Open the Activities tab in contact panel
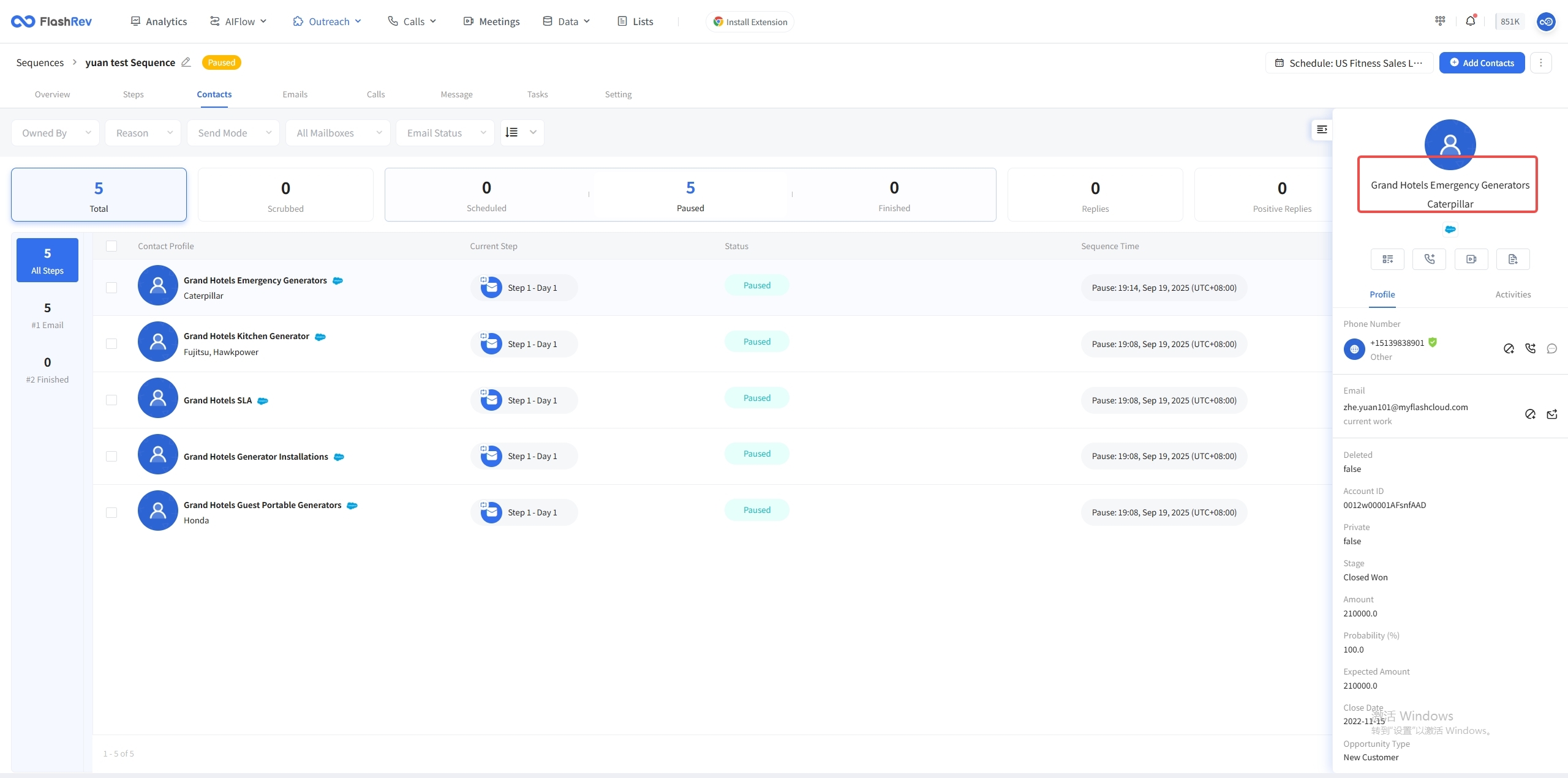Screen dimensions: 1568x778 [x=1513, y=294]
